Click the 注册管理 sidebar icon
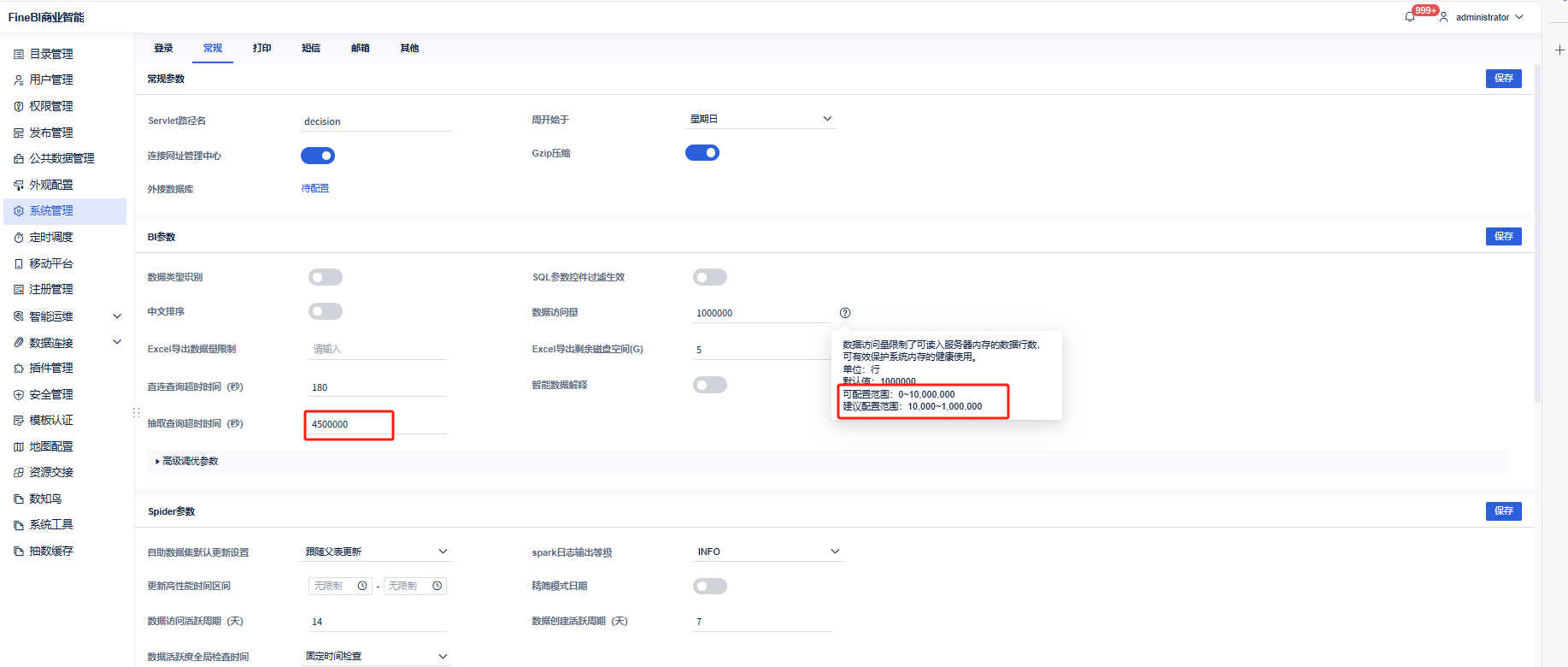The height and width of the screenshot is (667, 1568). tap(19, 289)
